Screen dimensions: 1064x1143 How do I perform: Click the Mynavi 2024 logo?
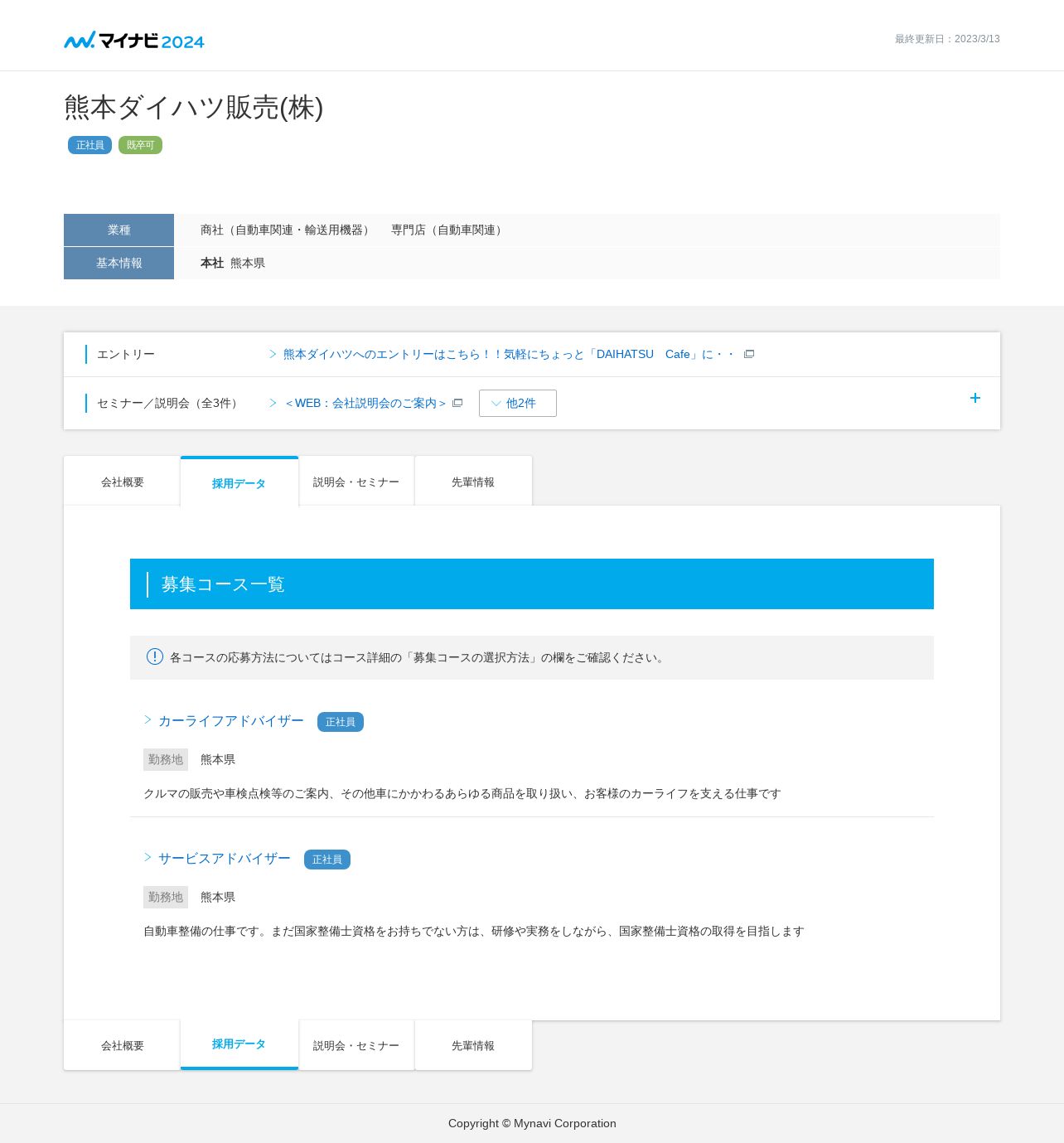tap(134, 40)
